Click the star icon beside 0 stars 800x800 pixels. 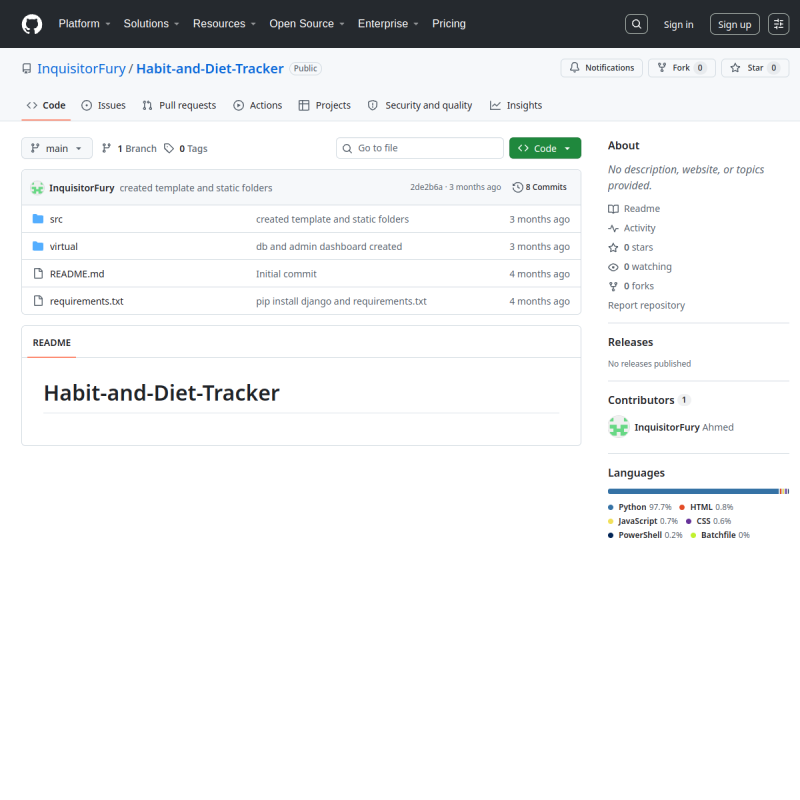tap(613, 247)
